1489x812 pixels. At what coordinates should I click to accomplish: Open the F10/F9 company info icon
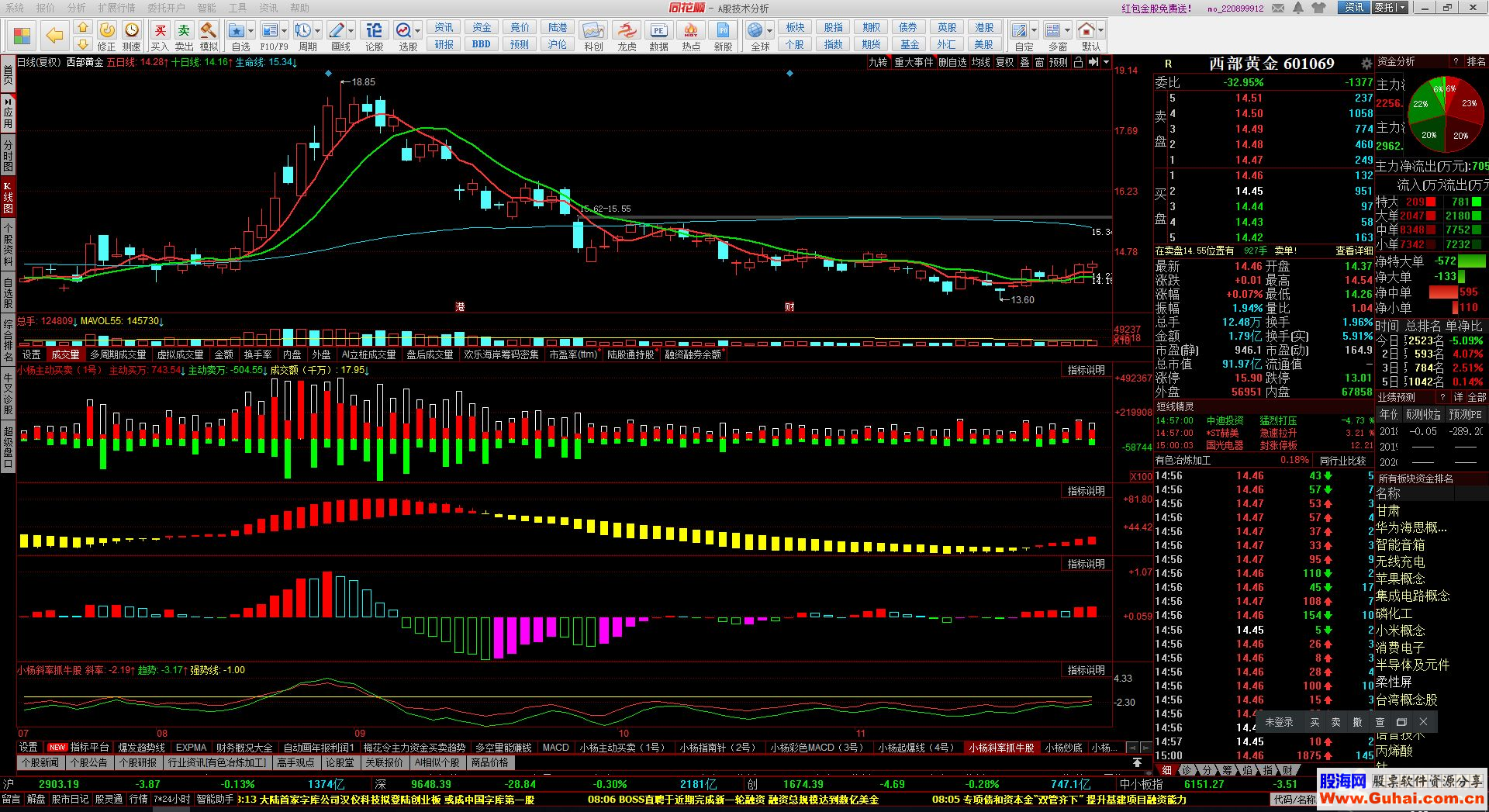[x=270, y=30]
